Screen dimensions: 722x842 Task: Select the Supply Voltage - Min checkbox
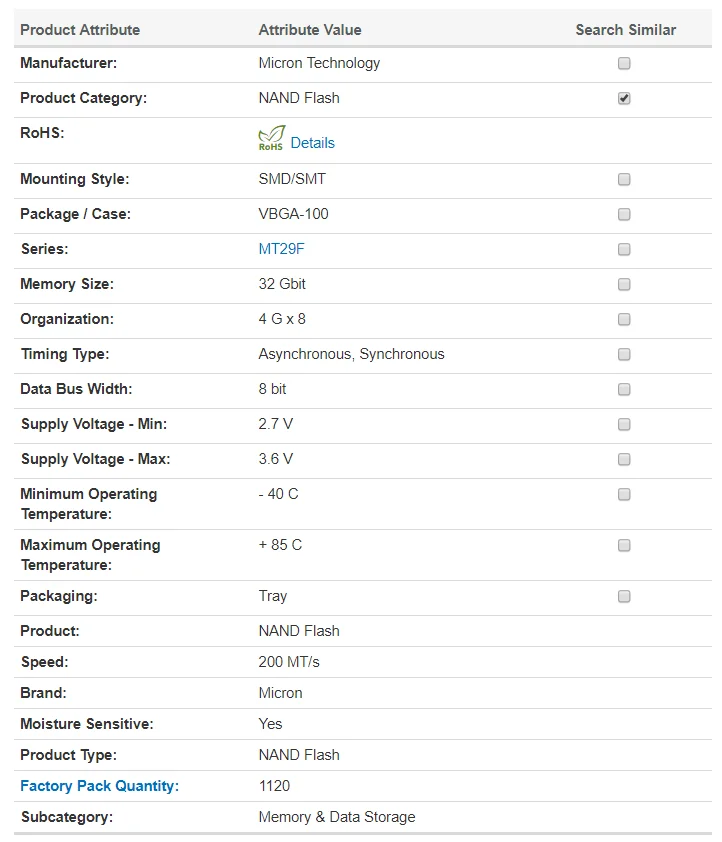tap(624, 424)
